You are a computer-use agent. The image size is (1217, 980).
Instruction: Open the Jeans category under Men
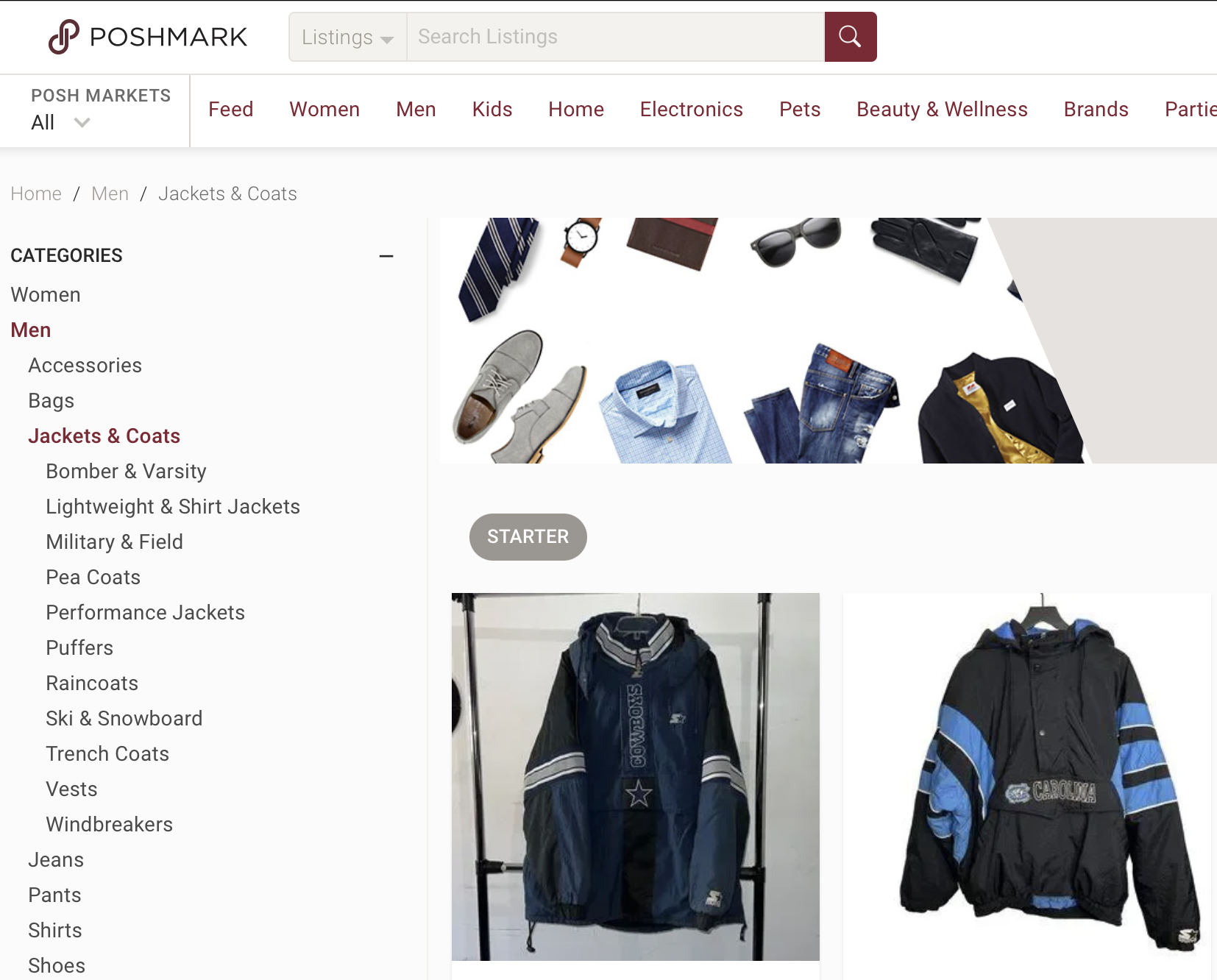[x=56, y=860]
